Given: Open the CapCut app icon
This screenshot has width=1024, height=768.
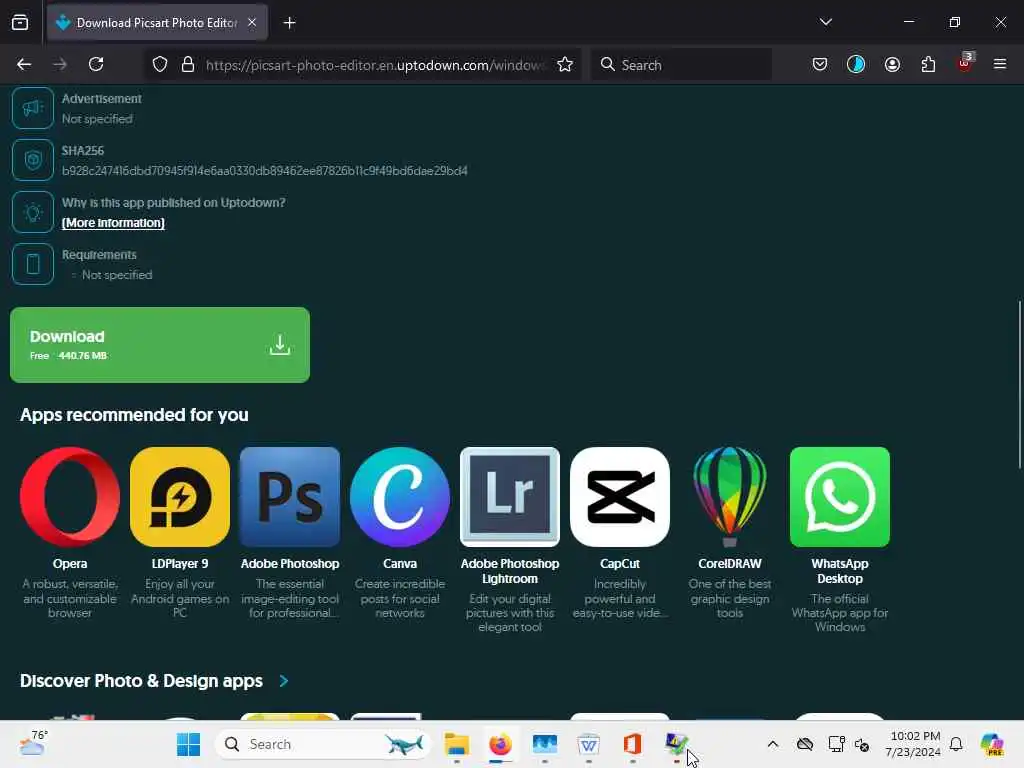Looking at the screenshot, I should pyautogui.click(x=620, y=497).
